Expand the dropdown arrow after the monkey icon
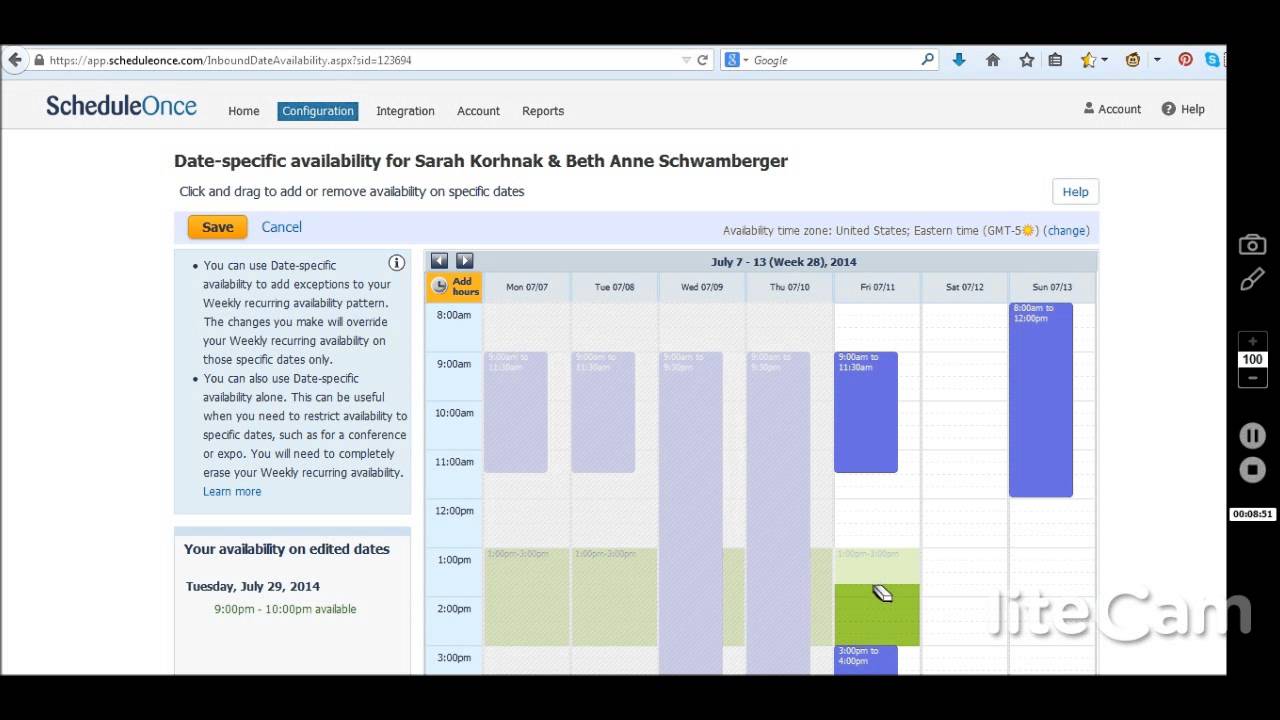1280x720 pixels. [1157, 60]
